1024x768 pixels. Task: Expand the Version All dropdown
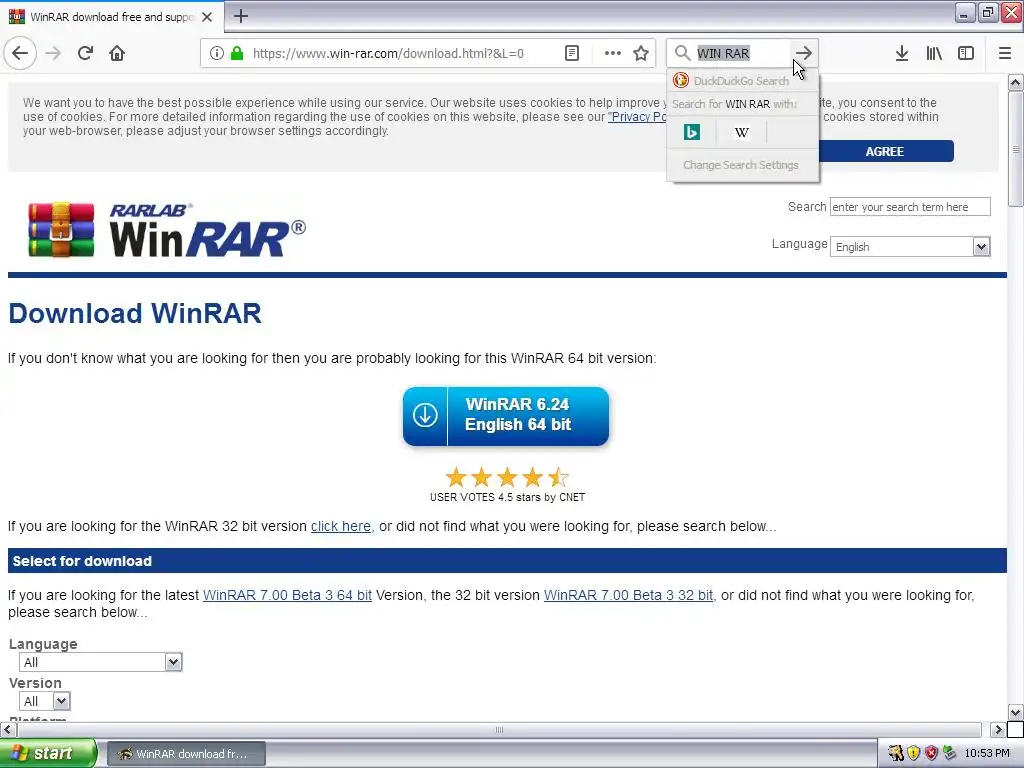(44, 701)
